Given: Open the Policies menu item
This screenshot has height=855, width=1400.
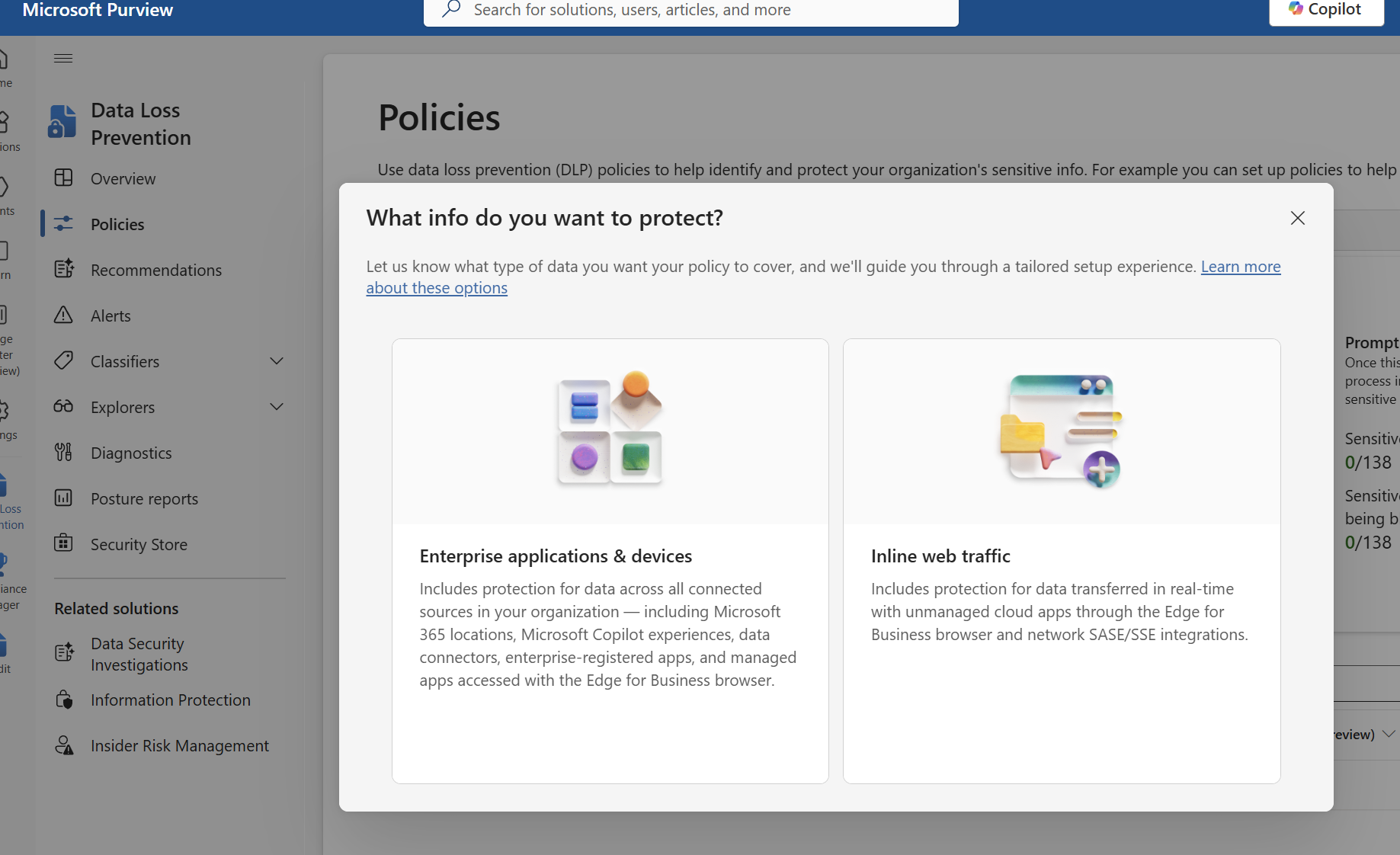Looking at the screenshot, I should [x=117, y=224].
